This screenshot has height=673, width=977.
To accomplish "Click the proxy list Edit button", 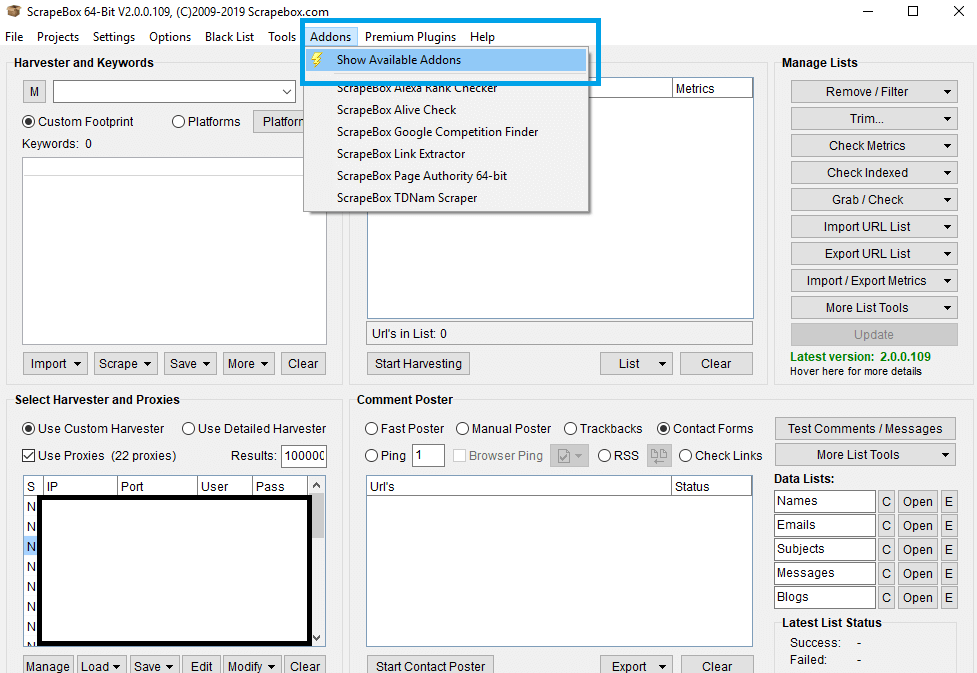I will [x=201, y=666].
